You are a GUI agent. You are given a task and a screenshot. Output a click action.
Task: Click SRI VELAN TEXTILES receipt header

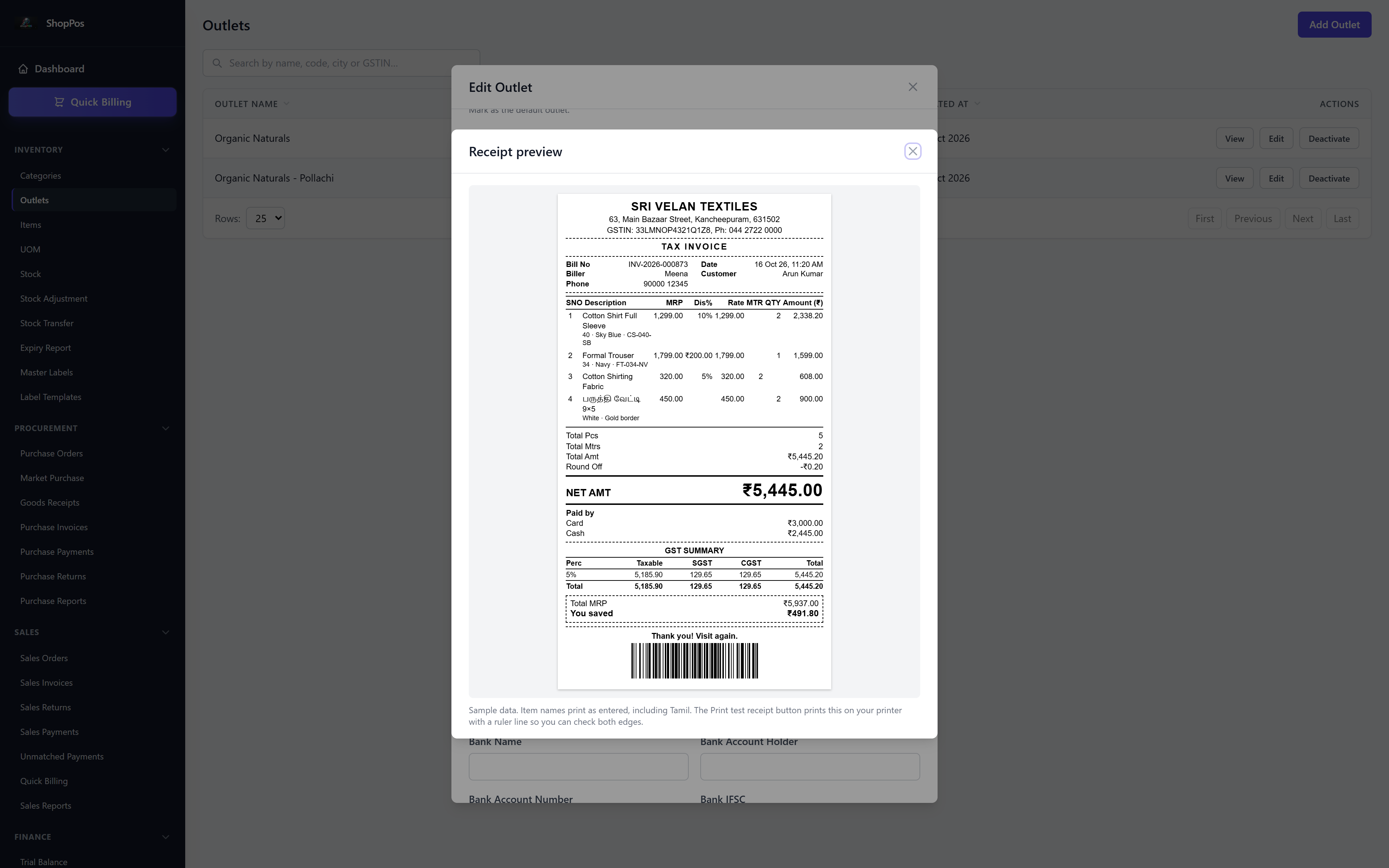click(x=694, y=207)
